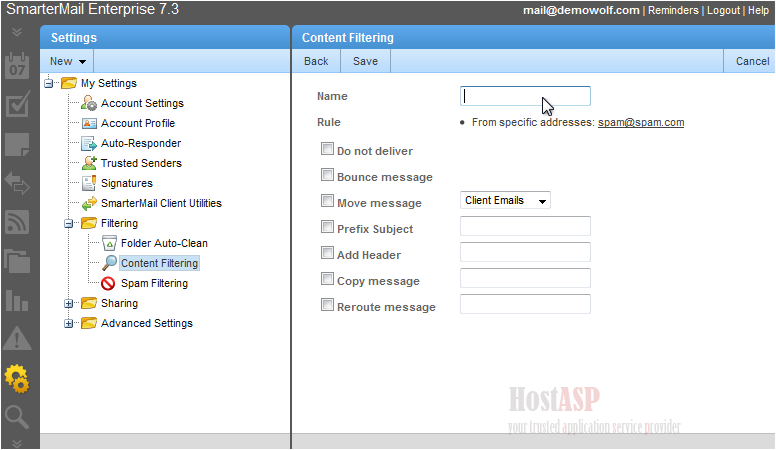This screenshot has height=450, width=776.
Task: Select Auto-Responder in the tree
Action: pos(141,143)
